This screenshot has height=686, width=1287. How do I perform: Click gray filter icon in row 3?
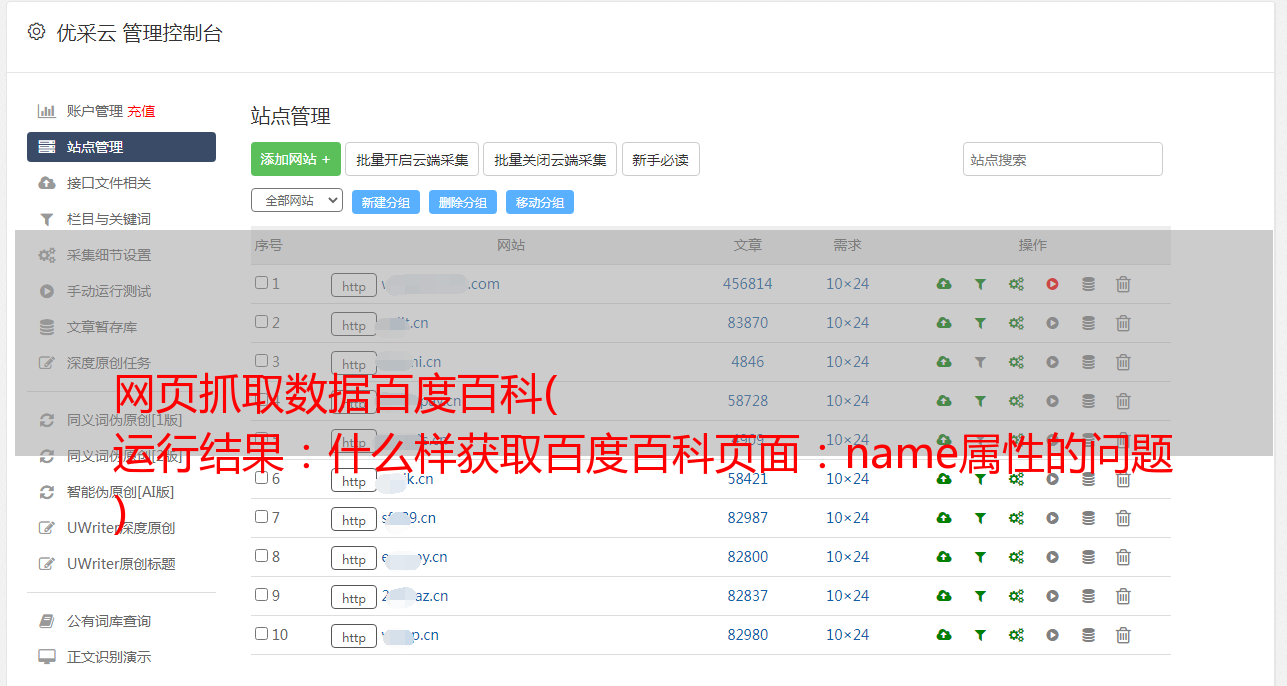tap(980, 362)
